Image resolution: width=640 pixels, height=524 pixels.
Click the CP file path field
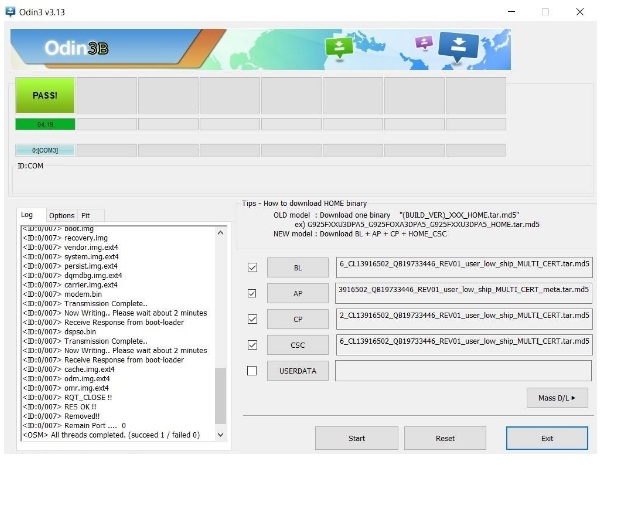pos(464,319)
